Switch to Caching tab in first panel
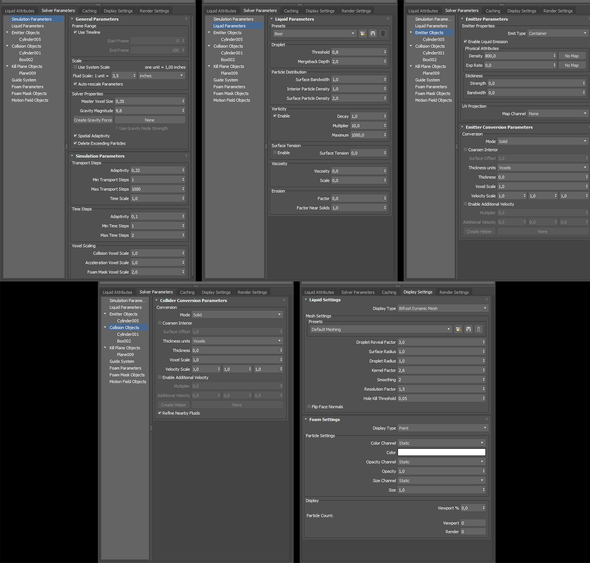Image resolution: width=590 pixels, height=563 pixels. pyautogui.click(x=89, y=11)
